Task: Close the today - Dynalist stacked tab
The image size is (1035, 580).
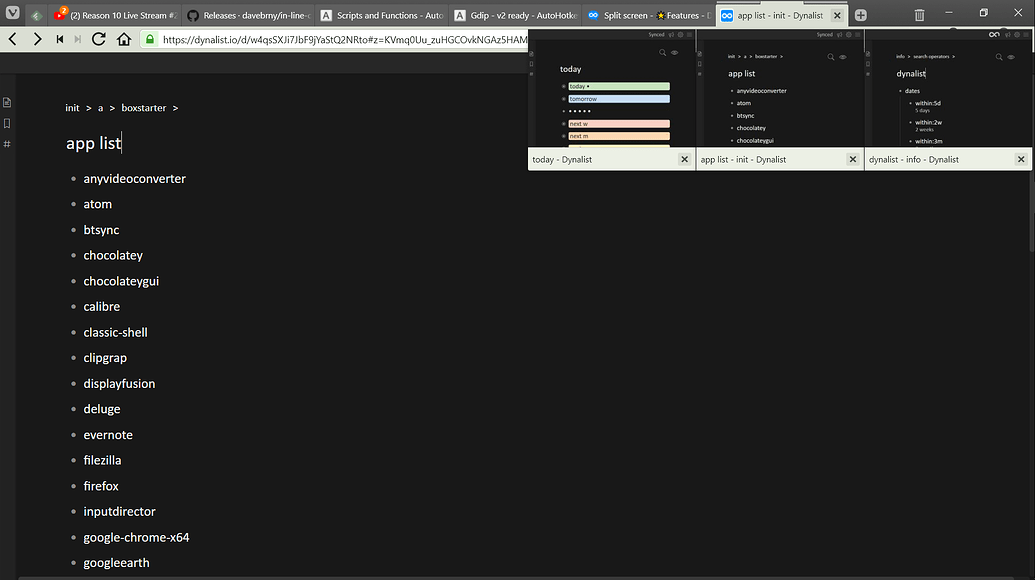Action: 684,159
